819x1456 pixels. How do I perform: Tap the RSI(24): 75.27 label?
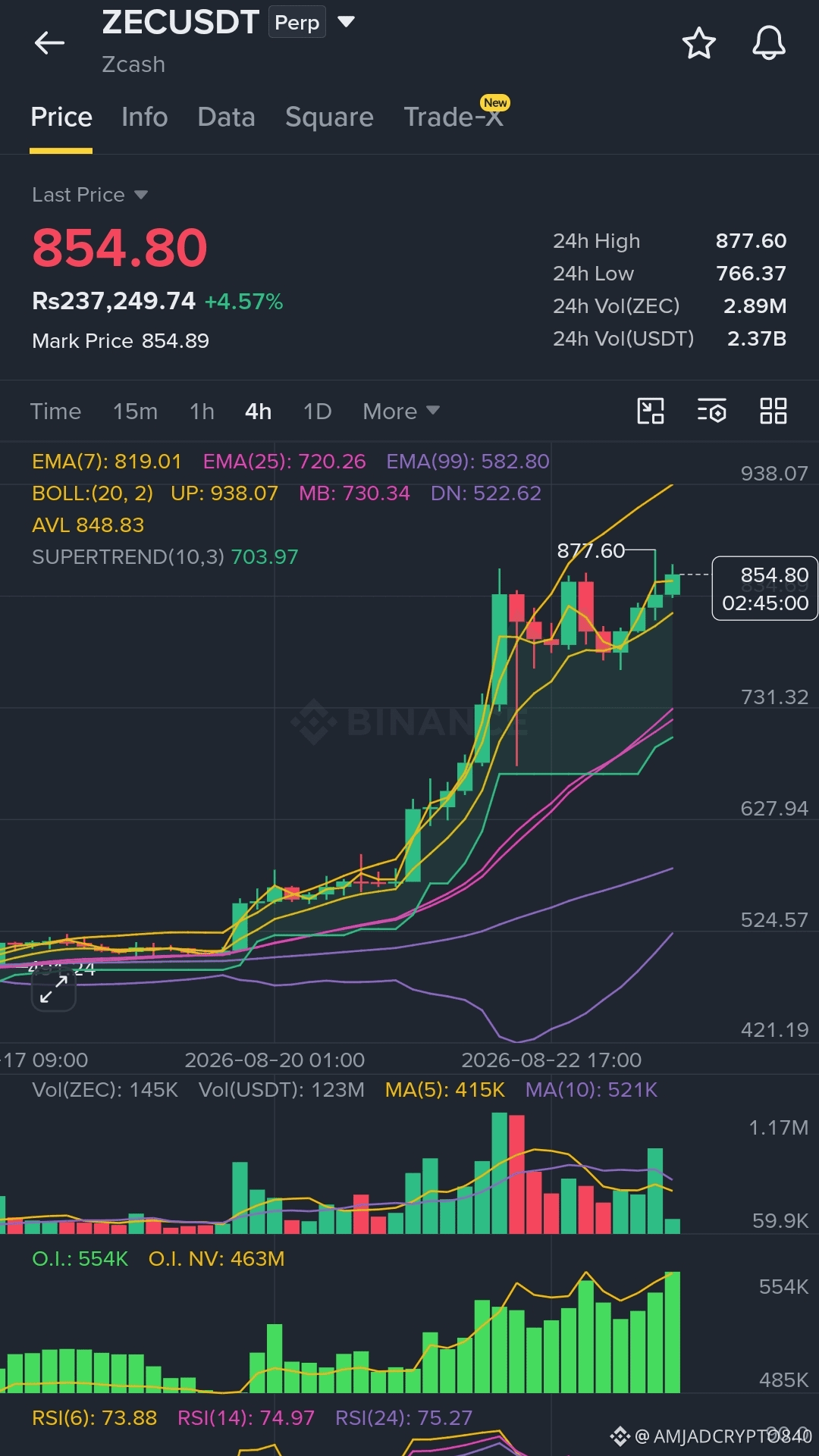pyautogui.click(x=403, y=1417)
